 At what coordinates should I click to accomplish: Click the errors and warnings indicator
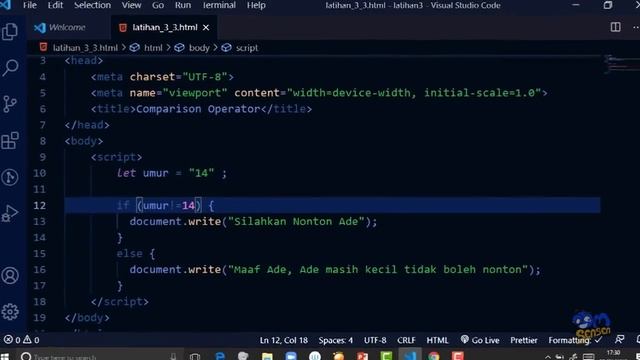coord(21,340)
